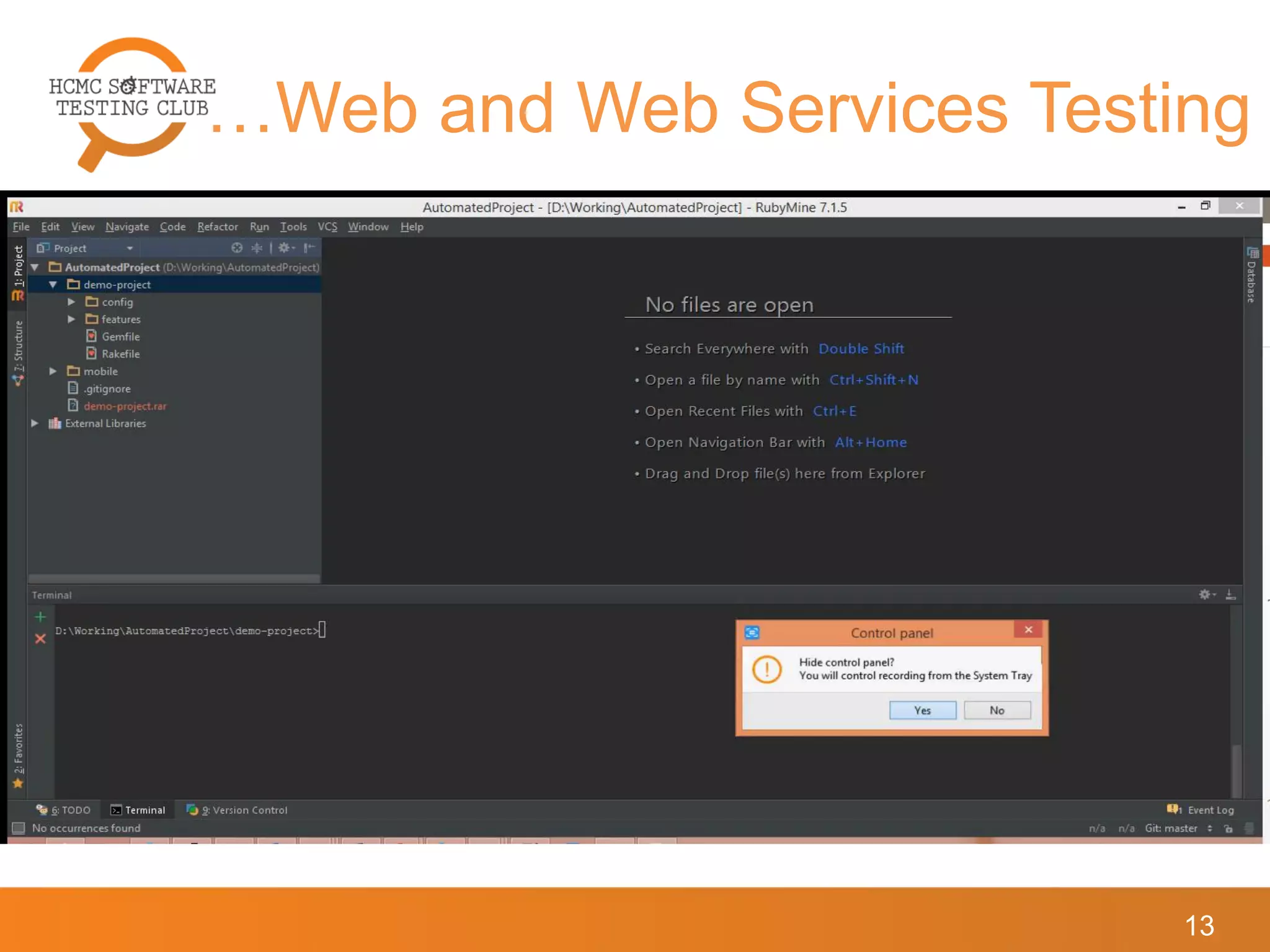
Task: Close terminal session with red X icon
Action: click(40, 638)
